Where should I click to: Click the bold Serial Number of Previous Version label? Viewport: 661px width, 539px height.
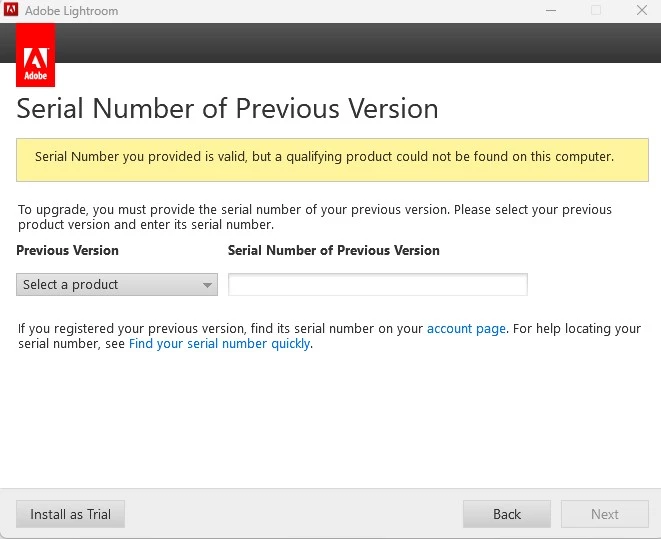tap(334, 250)
